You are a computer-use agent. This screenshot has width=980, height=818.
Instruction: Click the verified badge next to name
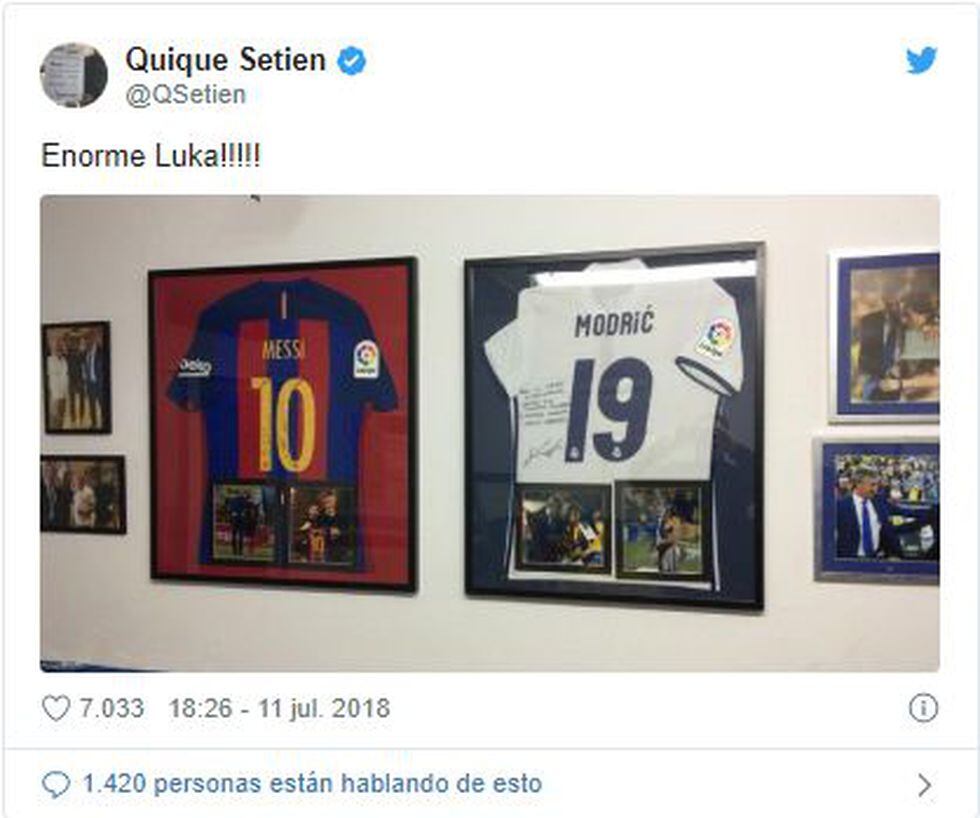[352, 61]
